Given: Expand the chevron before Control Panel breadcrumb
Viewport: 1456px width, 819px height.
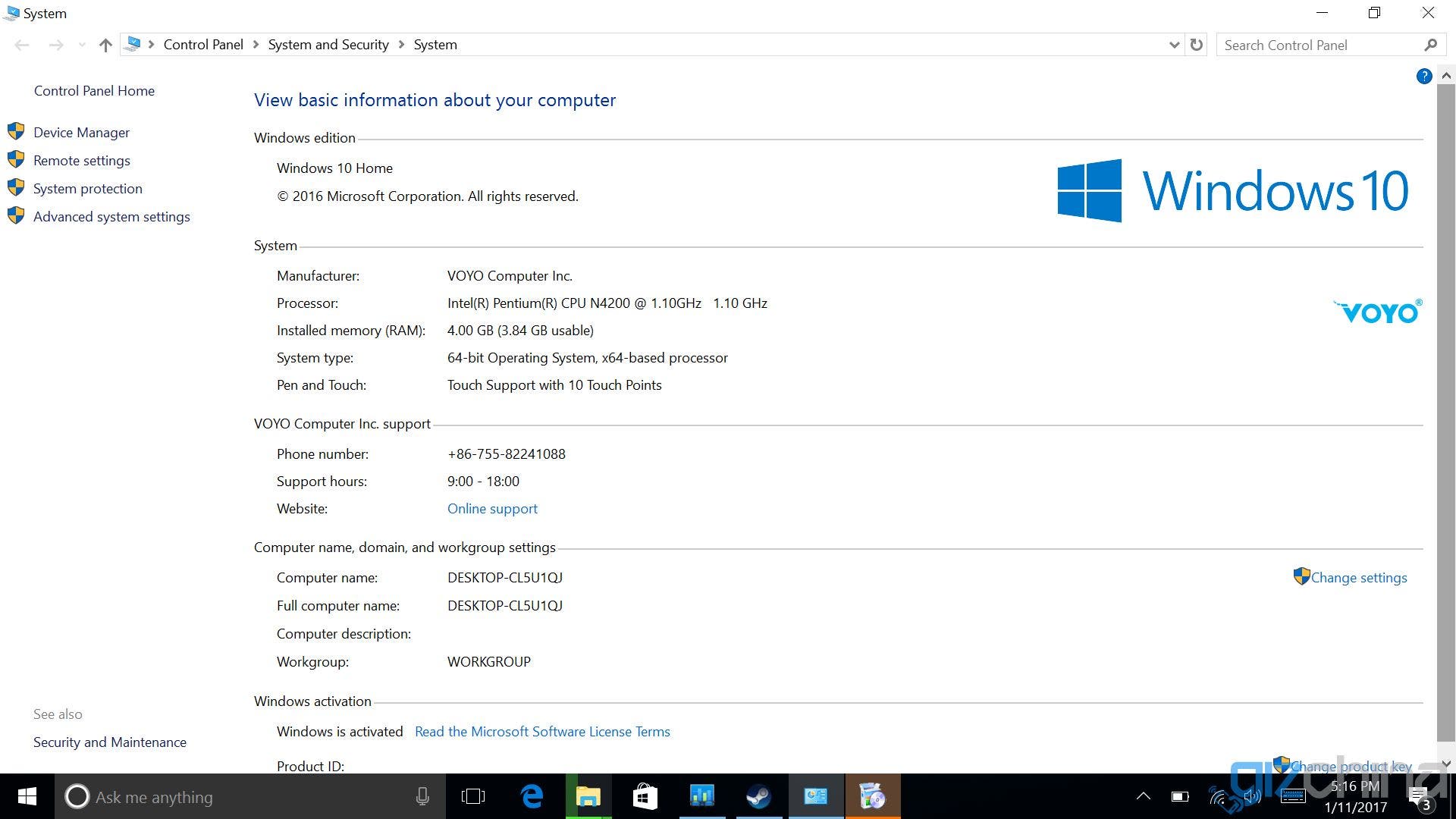Looking at the screenshot, I should (152, 45).
